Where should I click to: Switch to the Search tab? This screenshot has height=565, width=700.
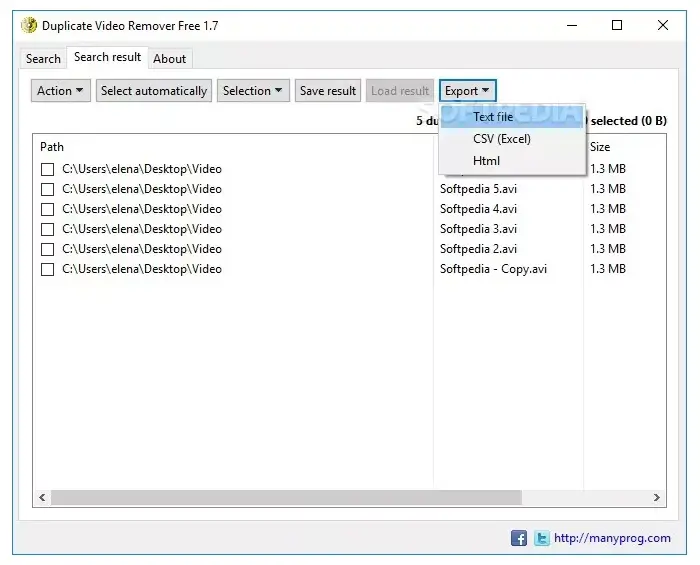43,59
